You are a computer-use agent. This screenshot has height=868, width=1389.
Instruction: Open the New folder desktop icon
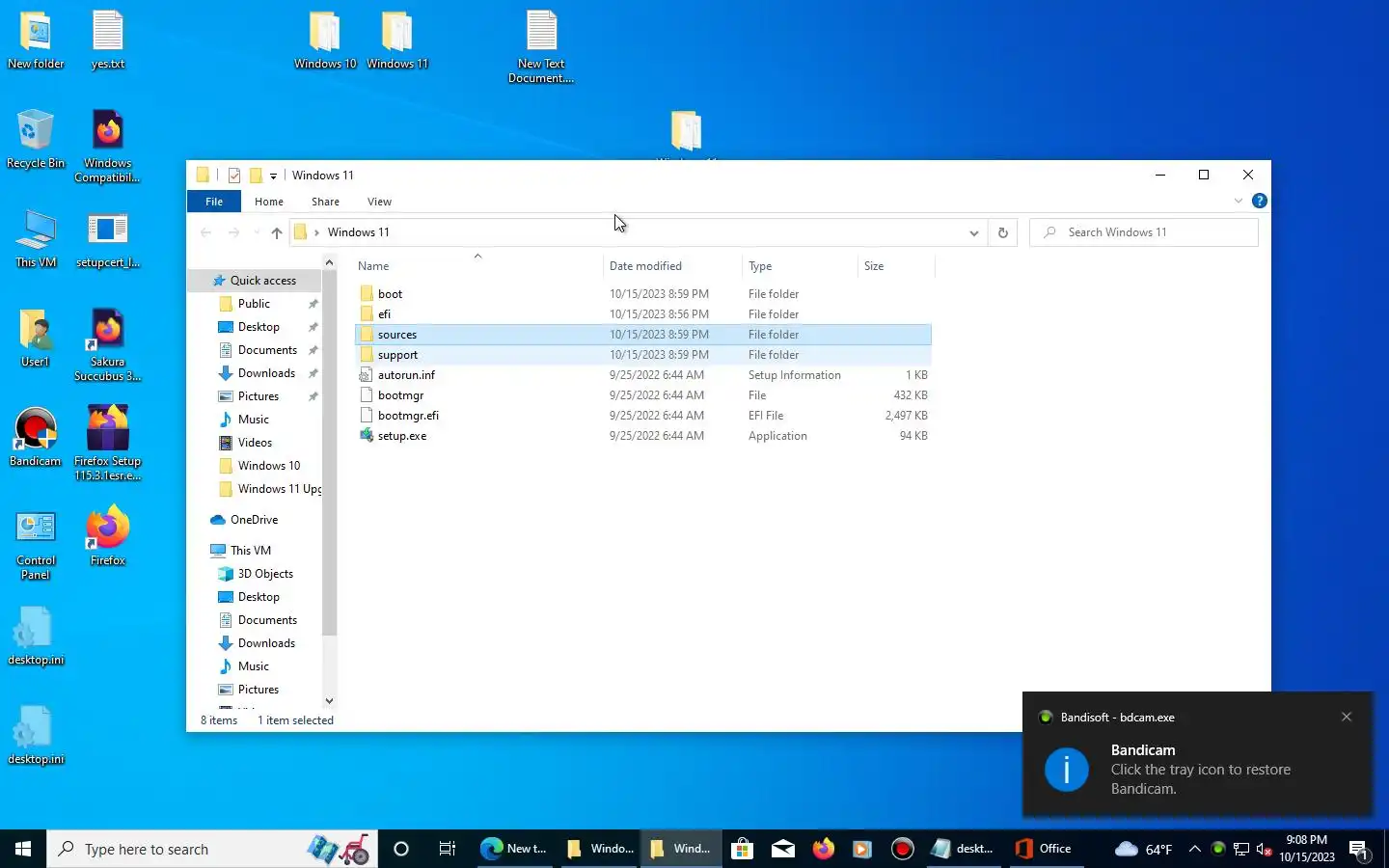coord(36,41)
